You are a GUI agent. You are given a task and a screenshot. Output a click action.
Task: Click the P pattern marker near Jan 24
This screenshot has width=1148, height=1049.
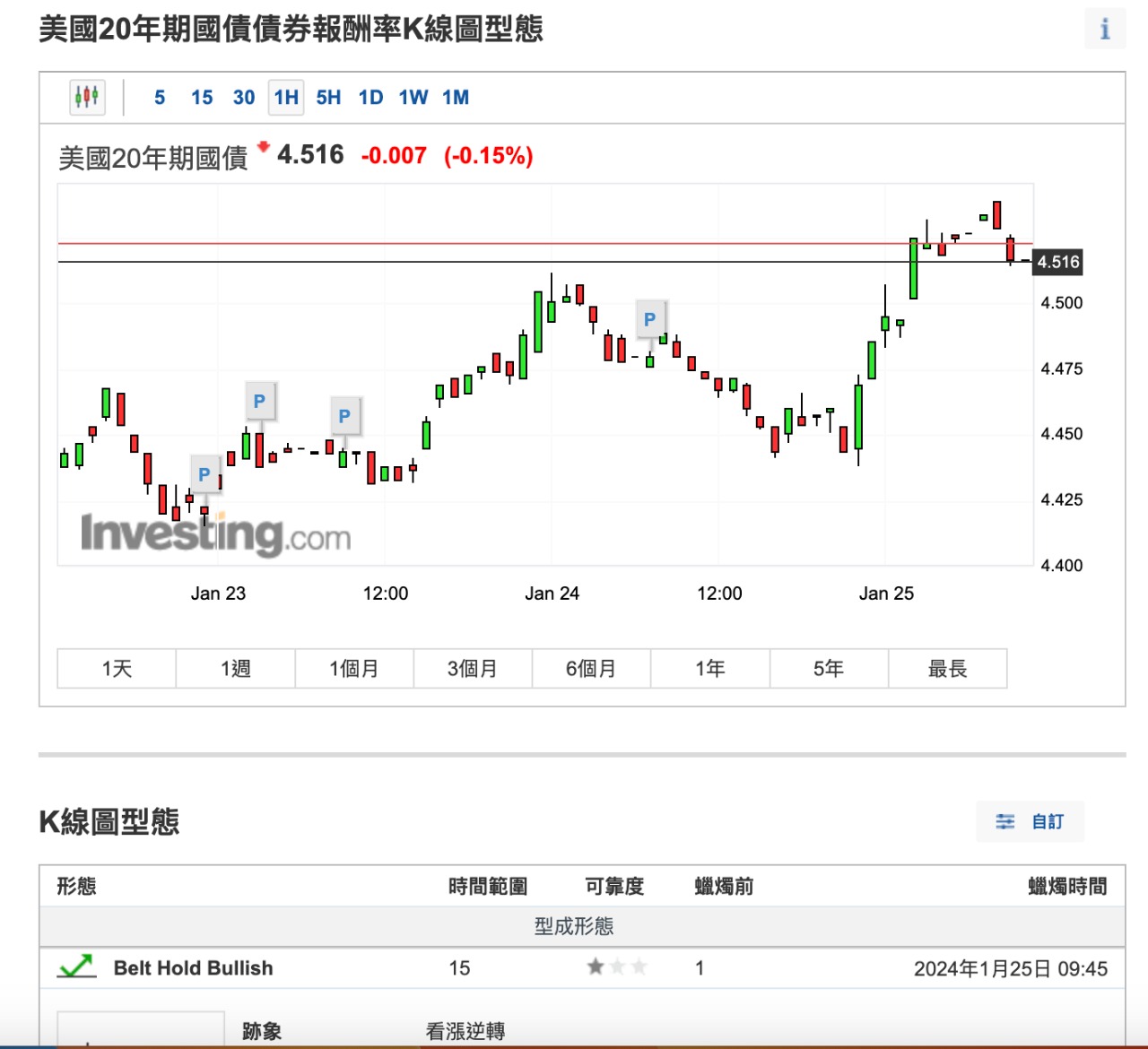[x=650, y=317]
